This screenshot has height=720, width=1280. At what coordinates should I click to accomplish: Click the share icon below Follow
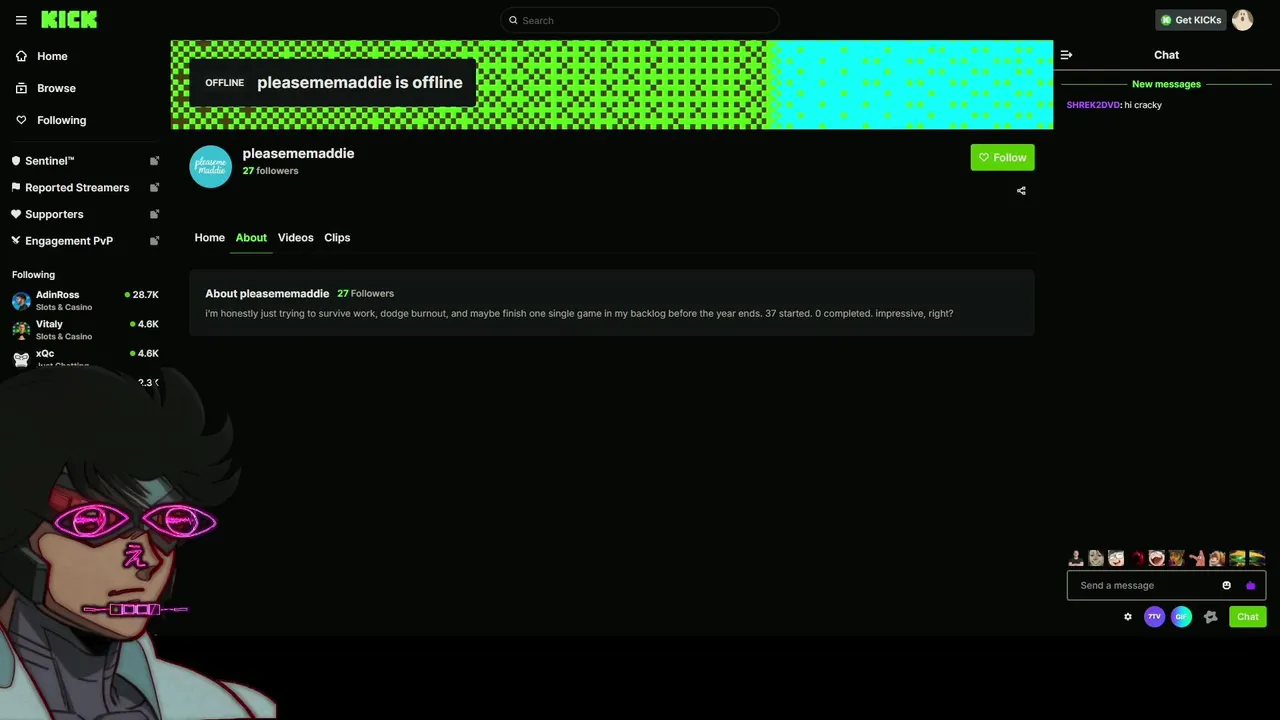coord(1021,191)
